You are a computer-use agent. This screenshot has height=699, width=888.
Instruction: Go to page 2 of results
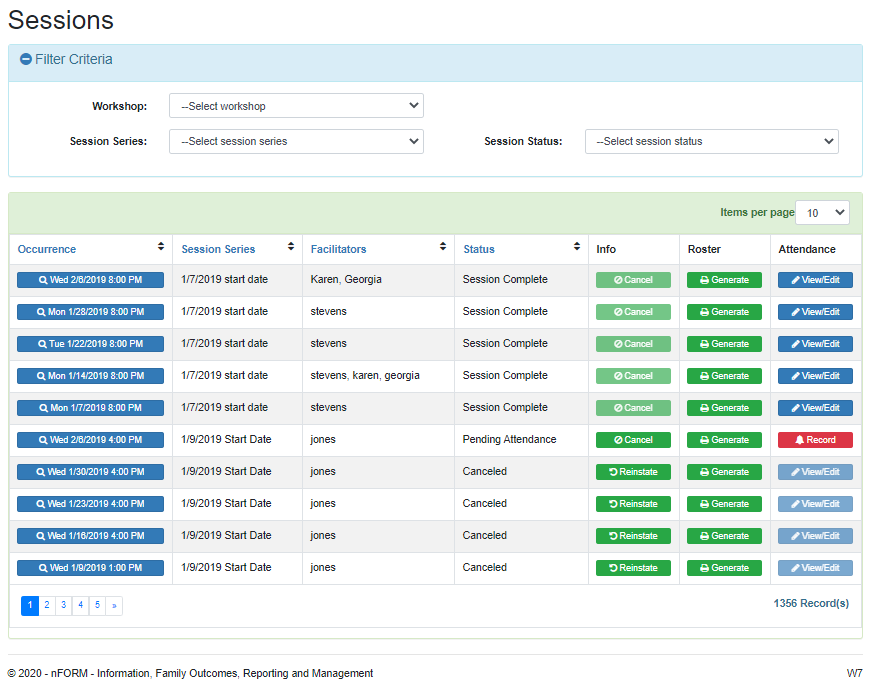(47, 605)
